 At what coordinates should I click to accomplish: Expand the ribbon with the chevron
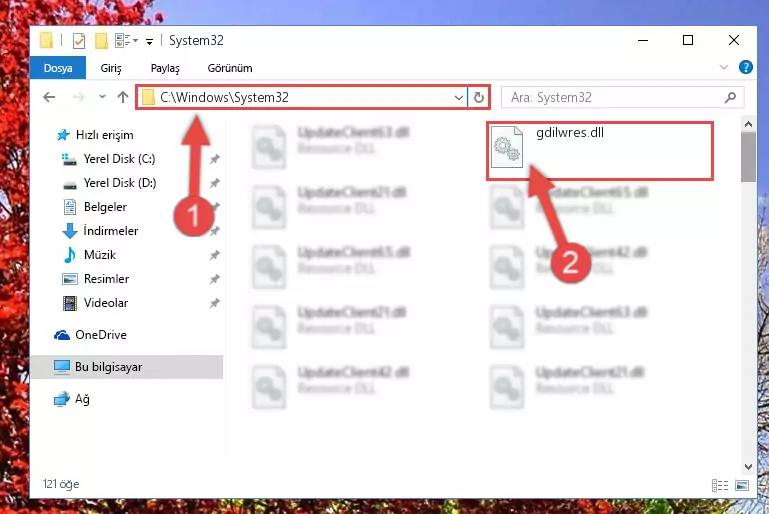coord(723,67)
